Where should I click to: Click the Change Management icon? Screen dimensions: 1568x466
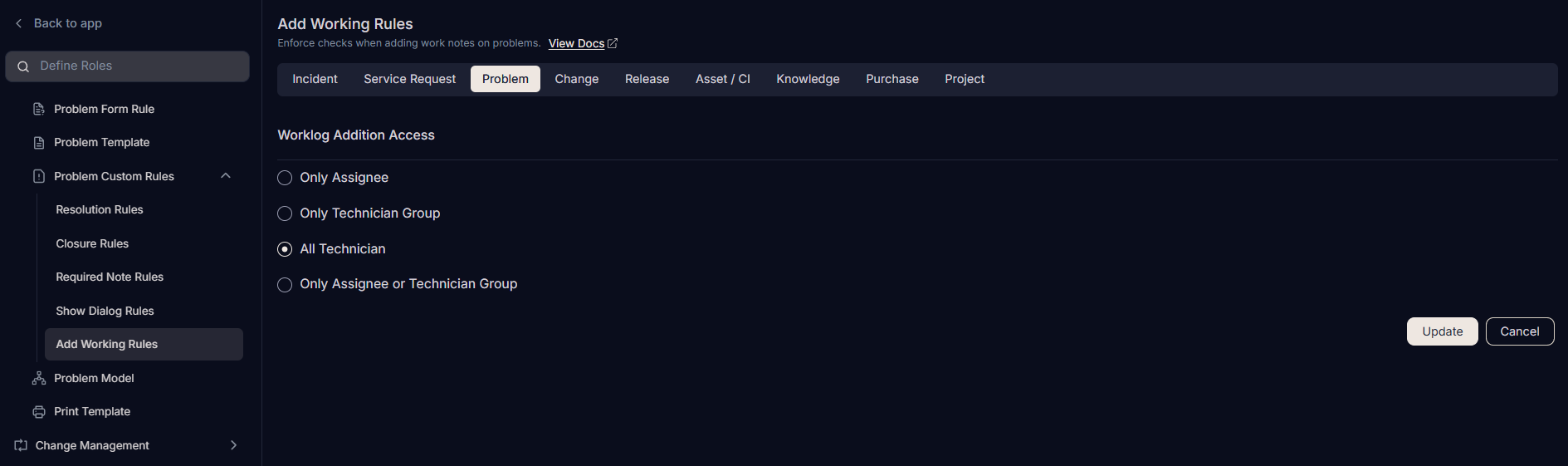point(21,446)
